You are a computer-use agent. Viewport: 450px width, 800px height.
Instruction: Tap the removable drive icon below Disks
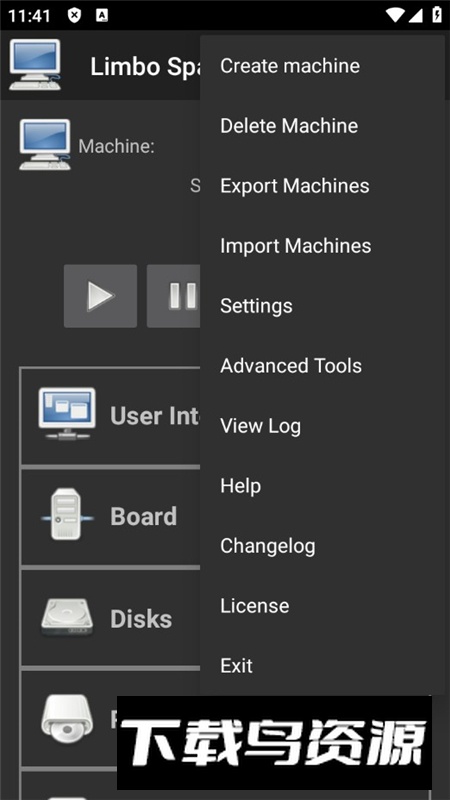pos(67,719)
